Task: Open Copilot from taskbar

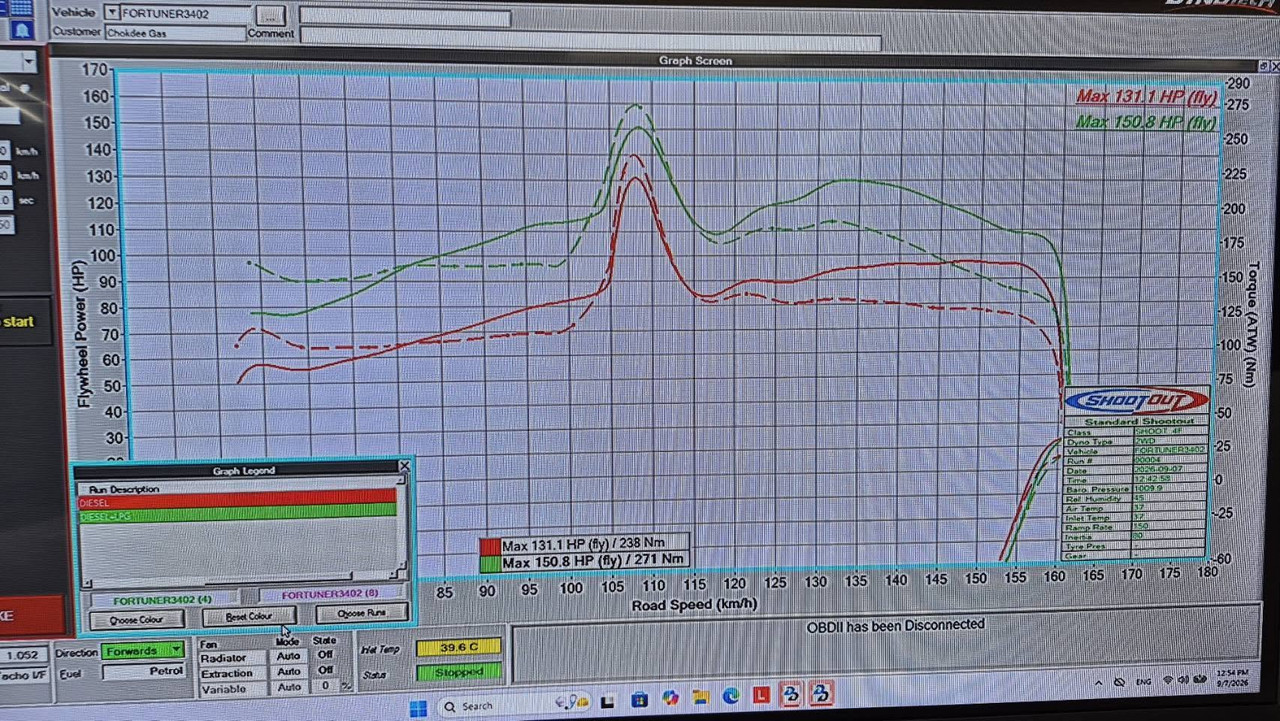Action: click(670, 698)
